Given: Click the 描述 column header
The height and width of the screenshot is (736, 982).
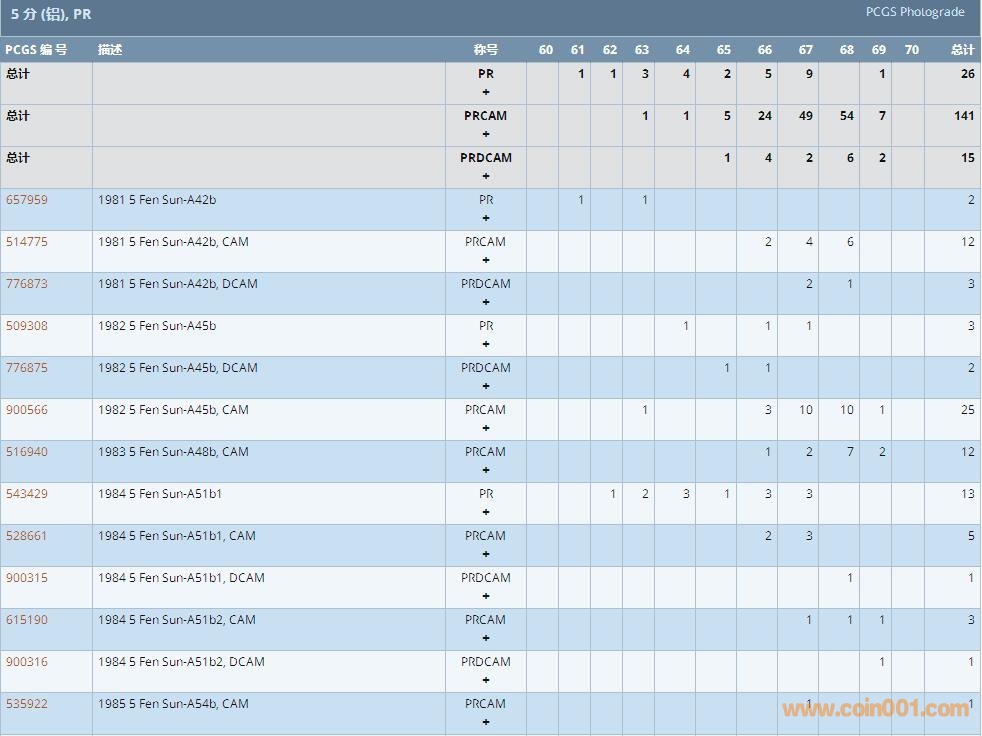Looking at the screenshot, I should coord(110,50).
